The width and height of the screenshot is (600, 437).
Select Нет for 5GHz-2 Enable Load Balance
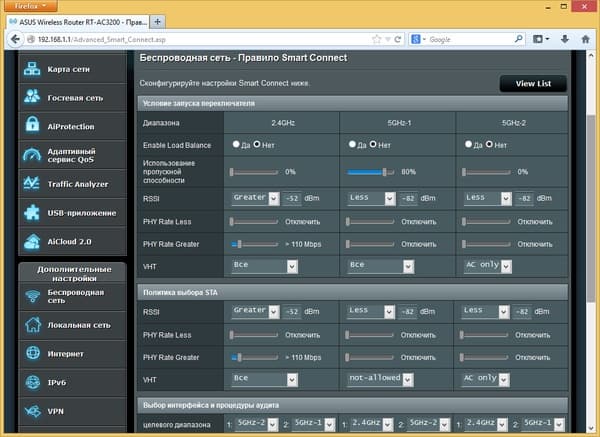489,144
